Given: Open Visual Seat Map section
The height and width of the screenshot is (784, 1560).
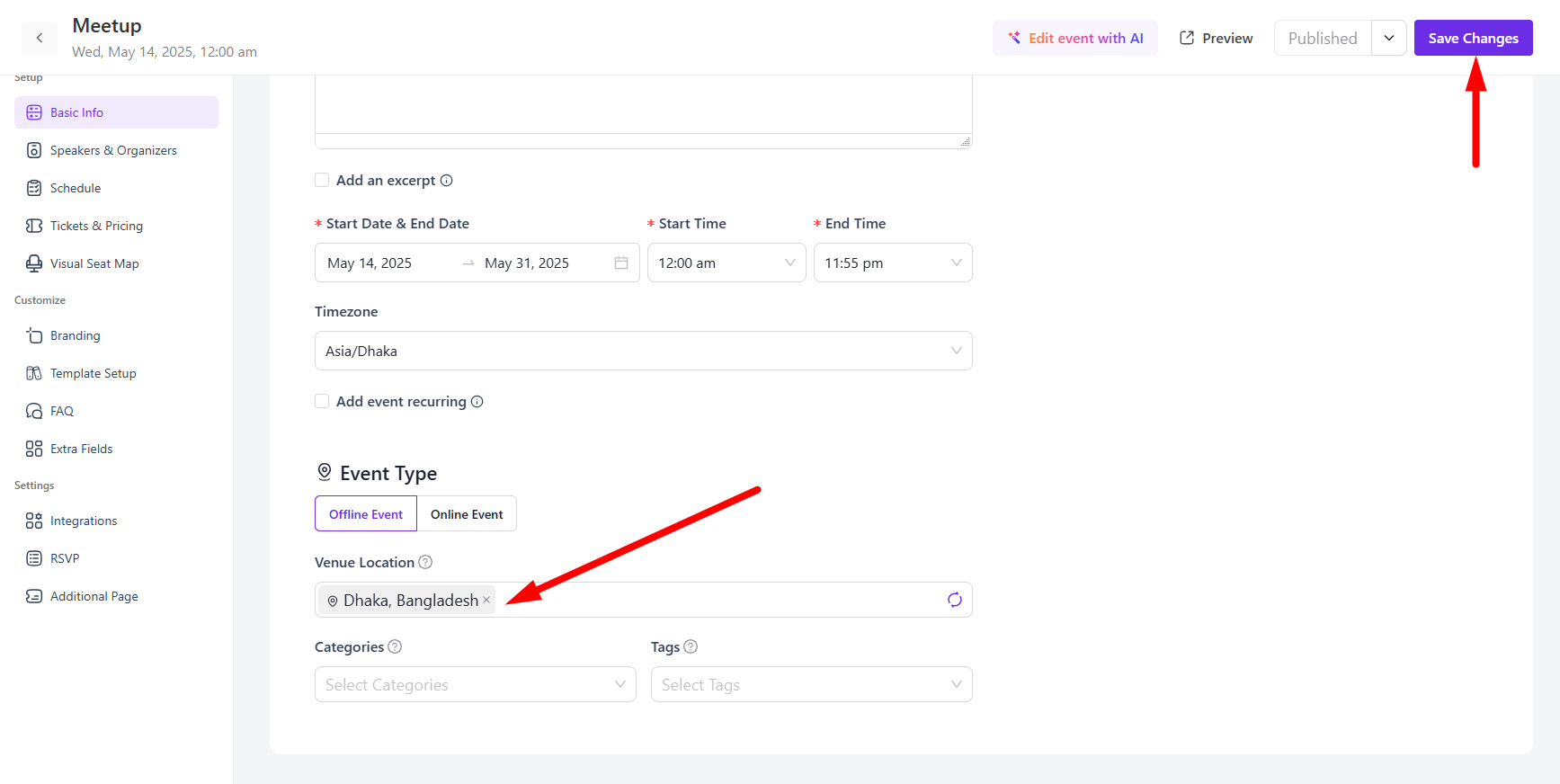Looking at the screenshot, I should (x=116, y=263).
